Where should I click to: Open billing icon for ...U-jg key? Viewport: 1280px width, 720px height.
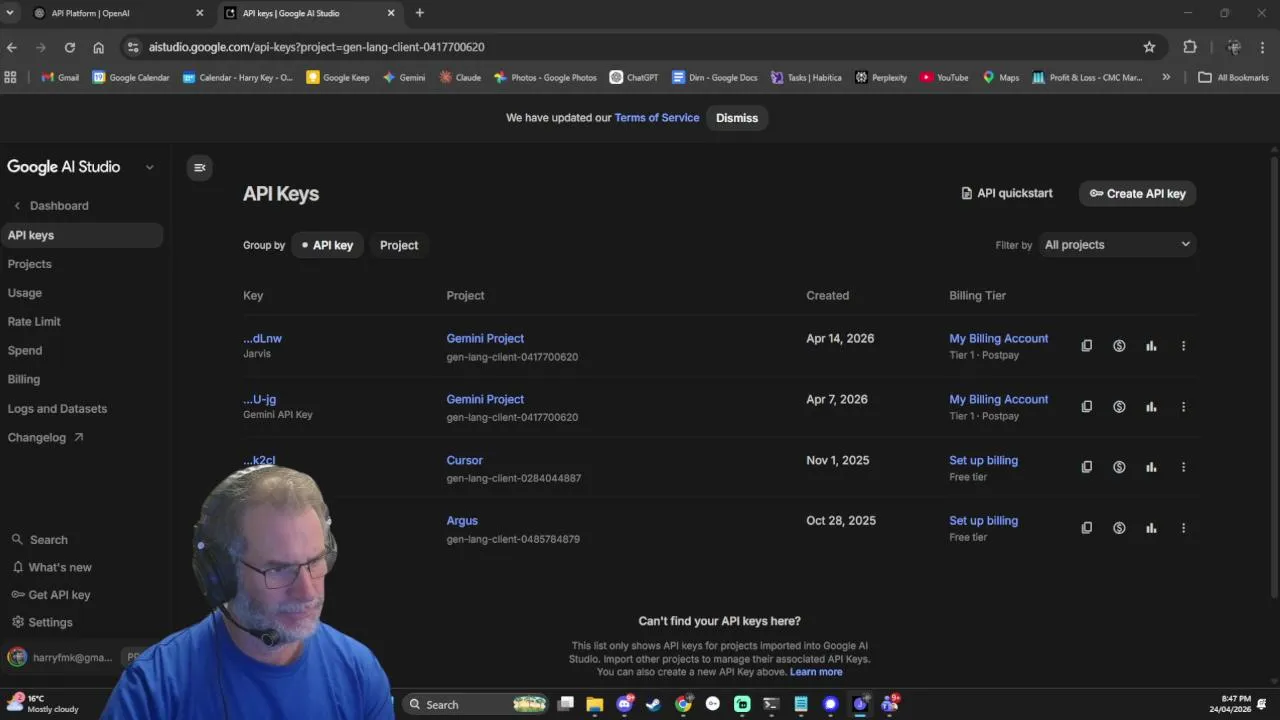coord(1119,407)
